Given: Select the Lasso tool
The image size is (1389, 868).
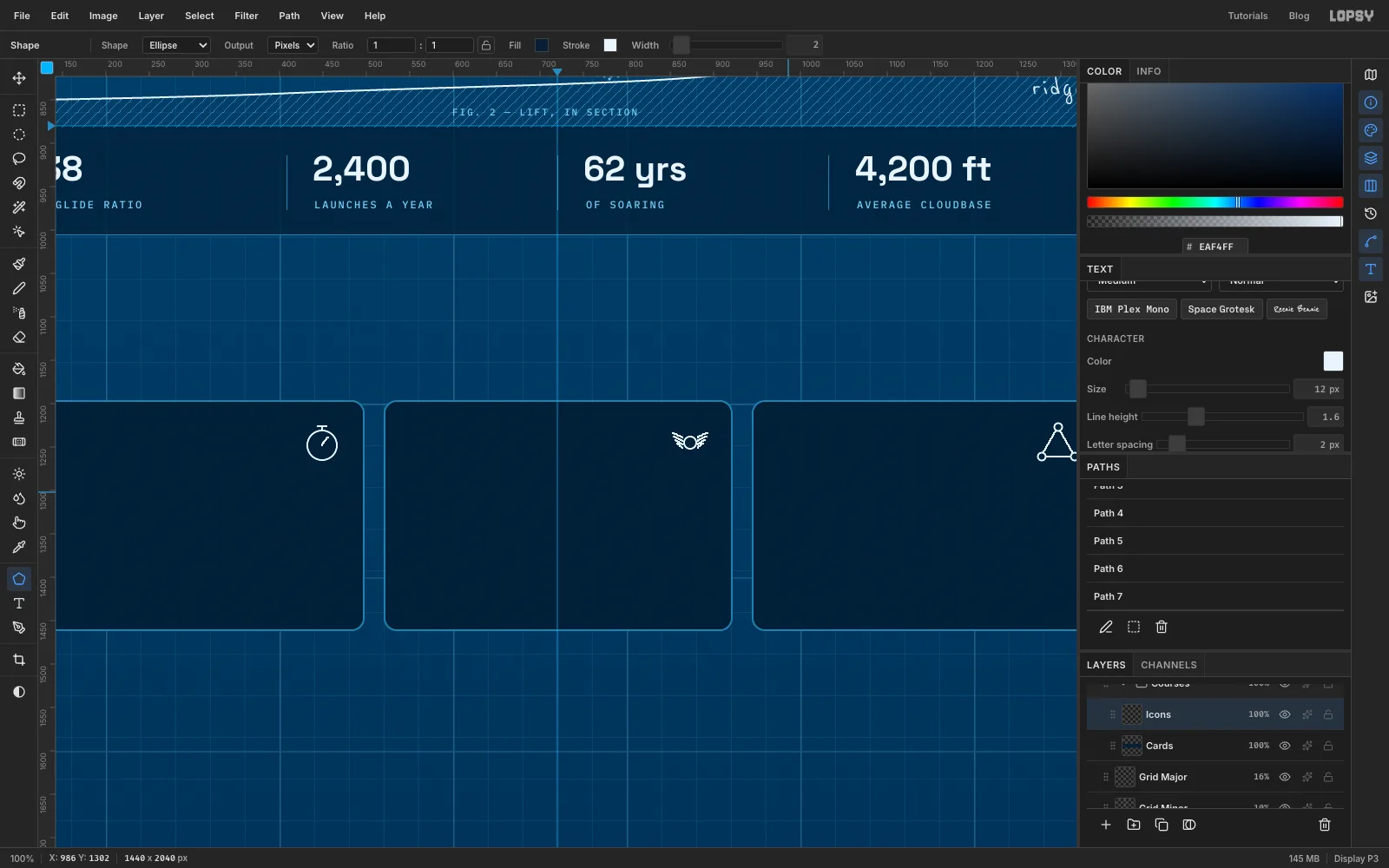Looking at the screenshot, I should coord(19,159).
